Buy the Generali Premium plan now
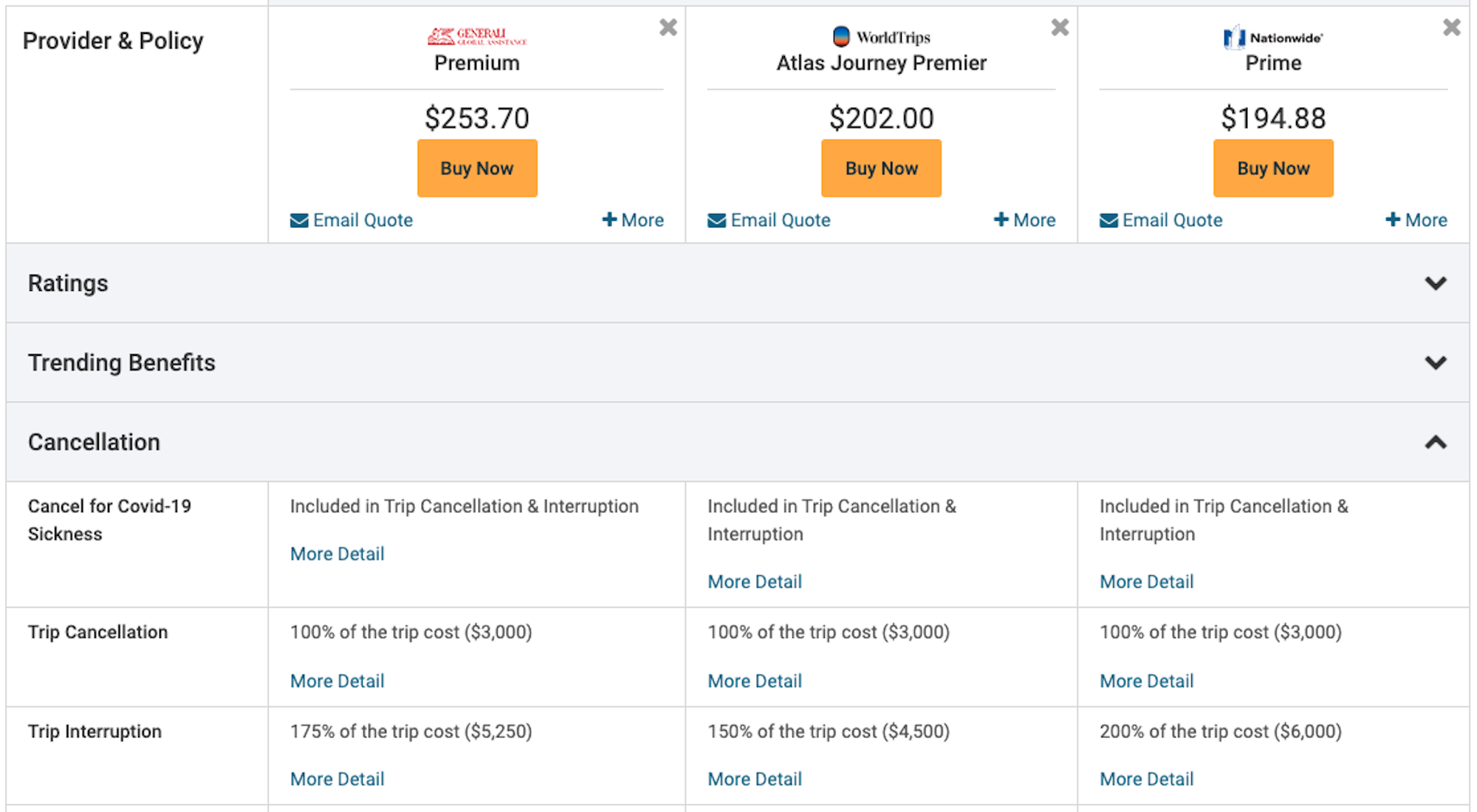Screen dimensions: 1477x812 (477, 168)
